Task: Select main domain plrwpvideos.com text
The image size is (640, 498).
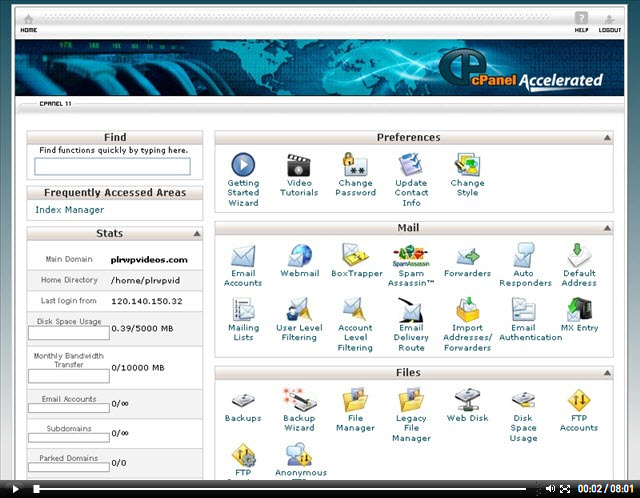Action: tap(149, 260)
